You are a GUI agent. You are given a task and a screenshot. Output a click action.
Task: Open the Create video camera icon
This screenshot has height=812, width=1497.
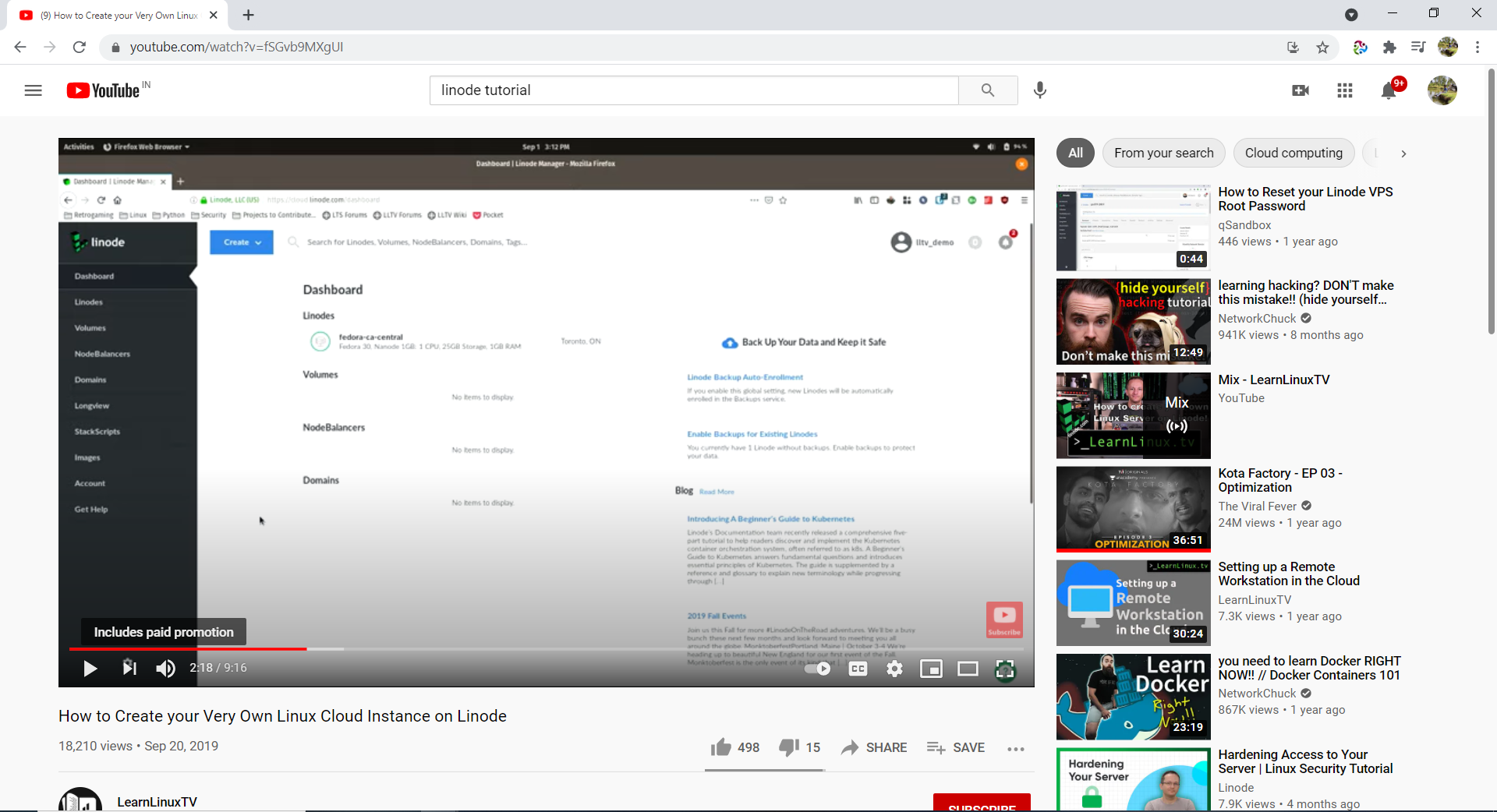coord(1301,90)
